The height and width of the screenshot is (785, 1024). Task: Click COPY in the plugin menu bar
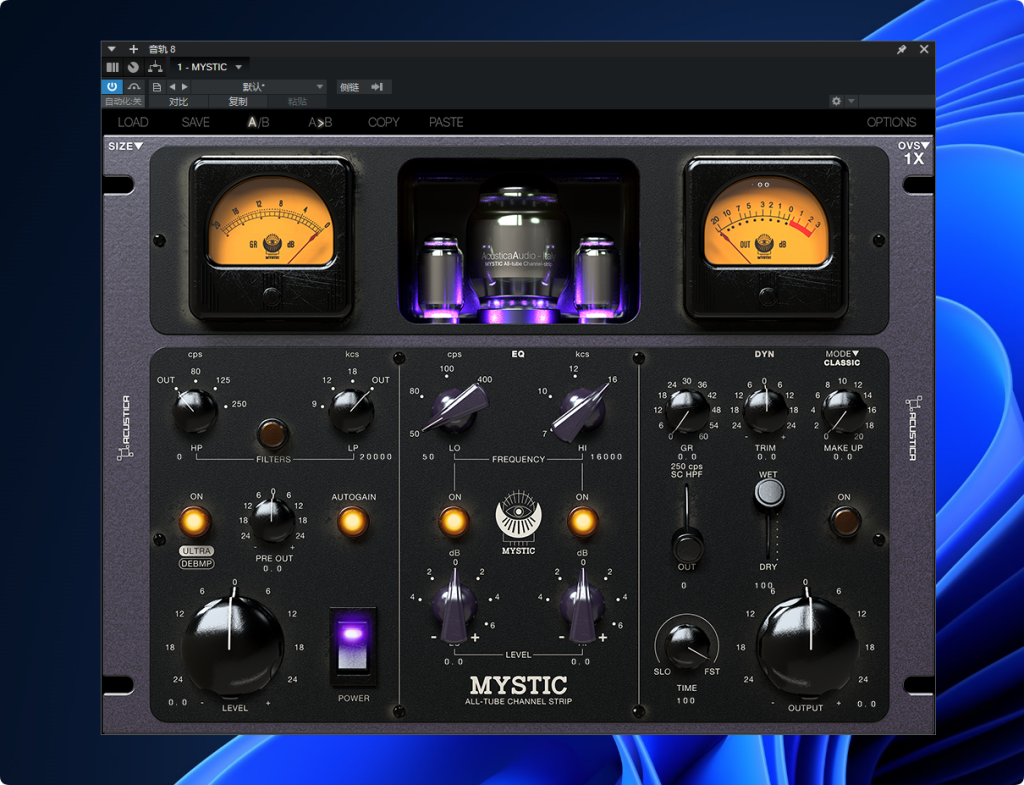(x=383, y=122)
